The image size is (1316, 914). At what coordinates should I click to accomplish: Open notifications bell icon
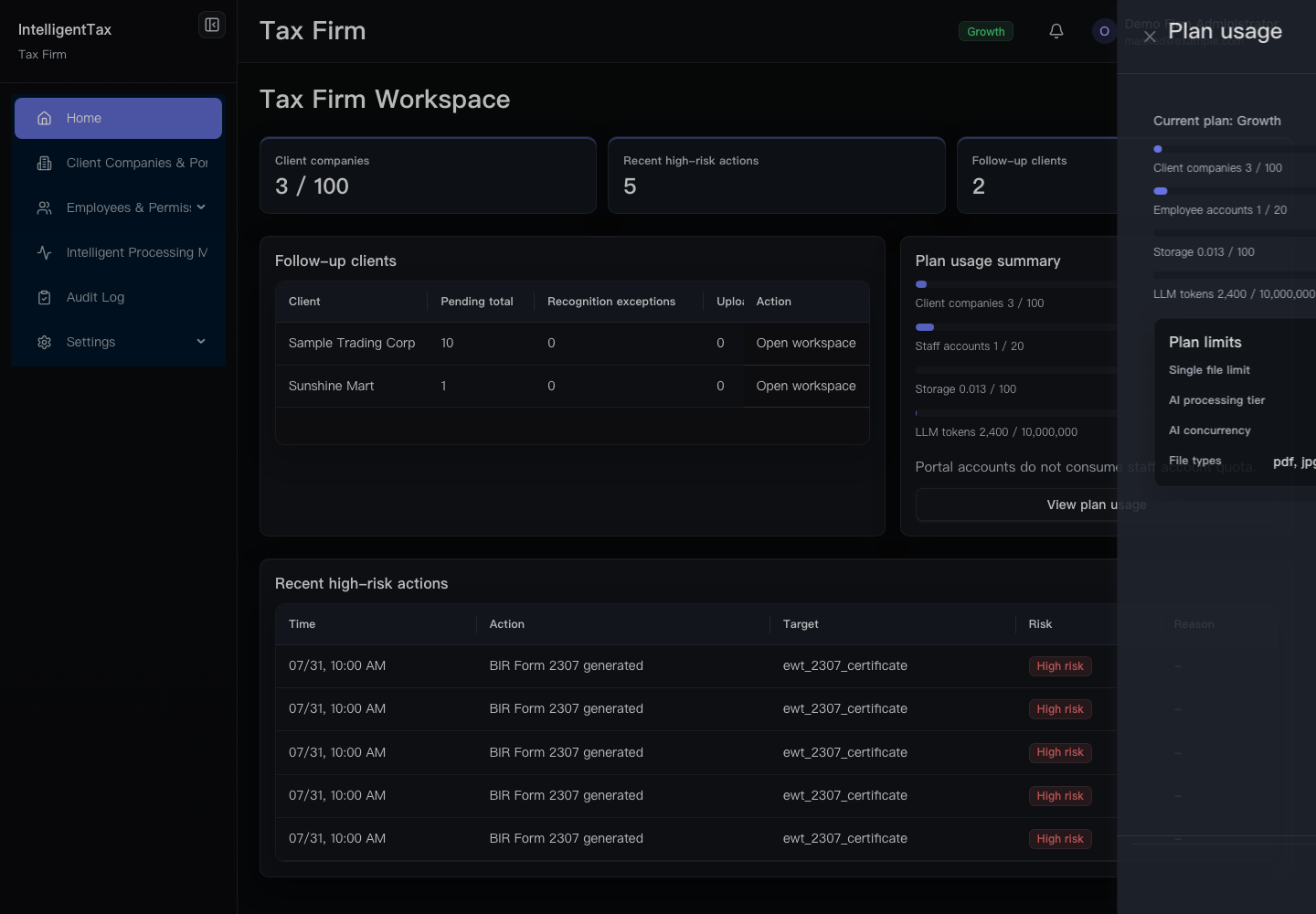tap(1056, 31)
